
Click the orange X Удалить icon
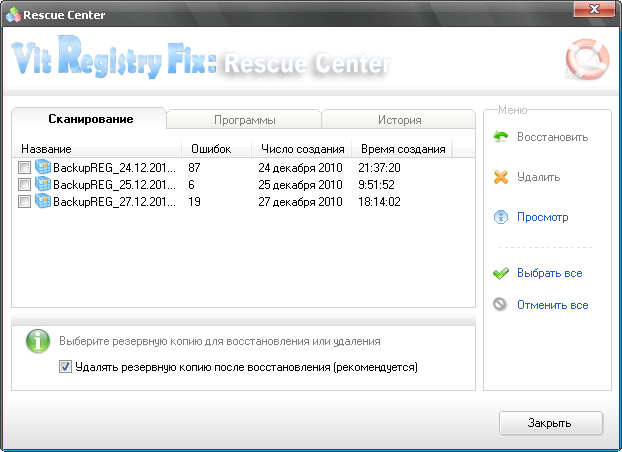(501, 177)
